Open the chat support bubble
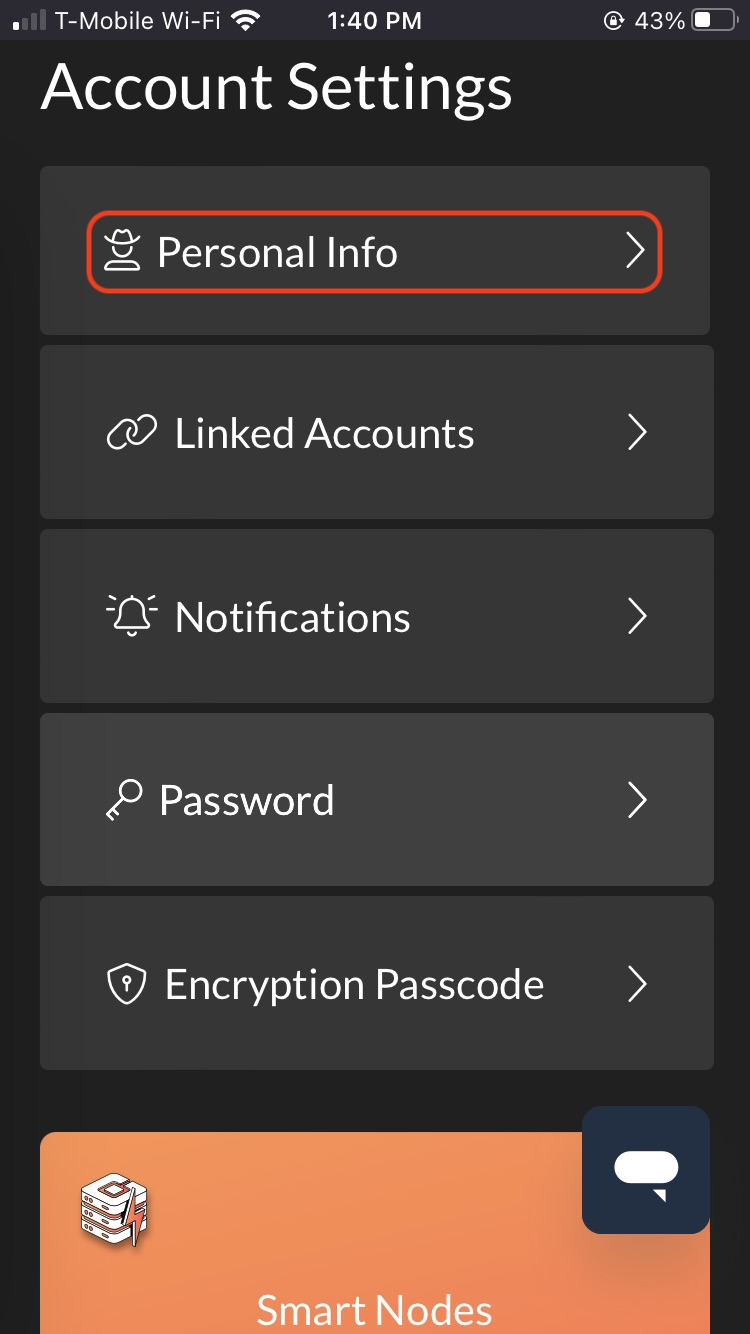750x1334 pixels. [x=646, y=1170]
